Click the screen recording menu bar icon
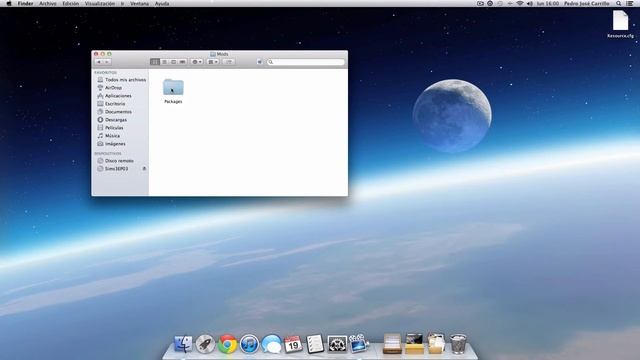Image resolution: width=640 pixels, height=360 pixels. point(480,3)
